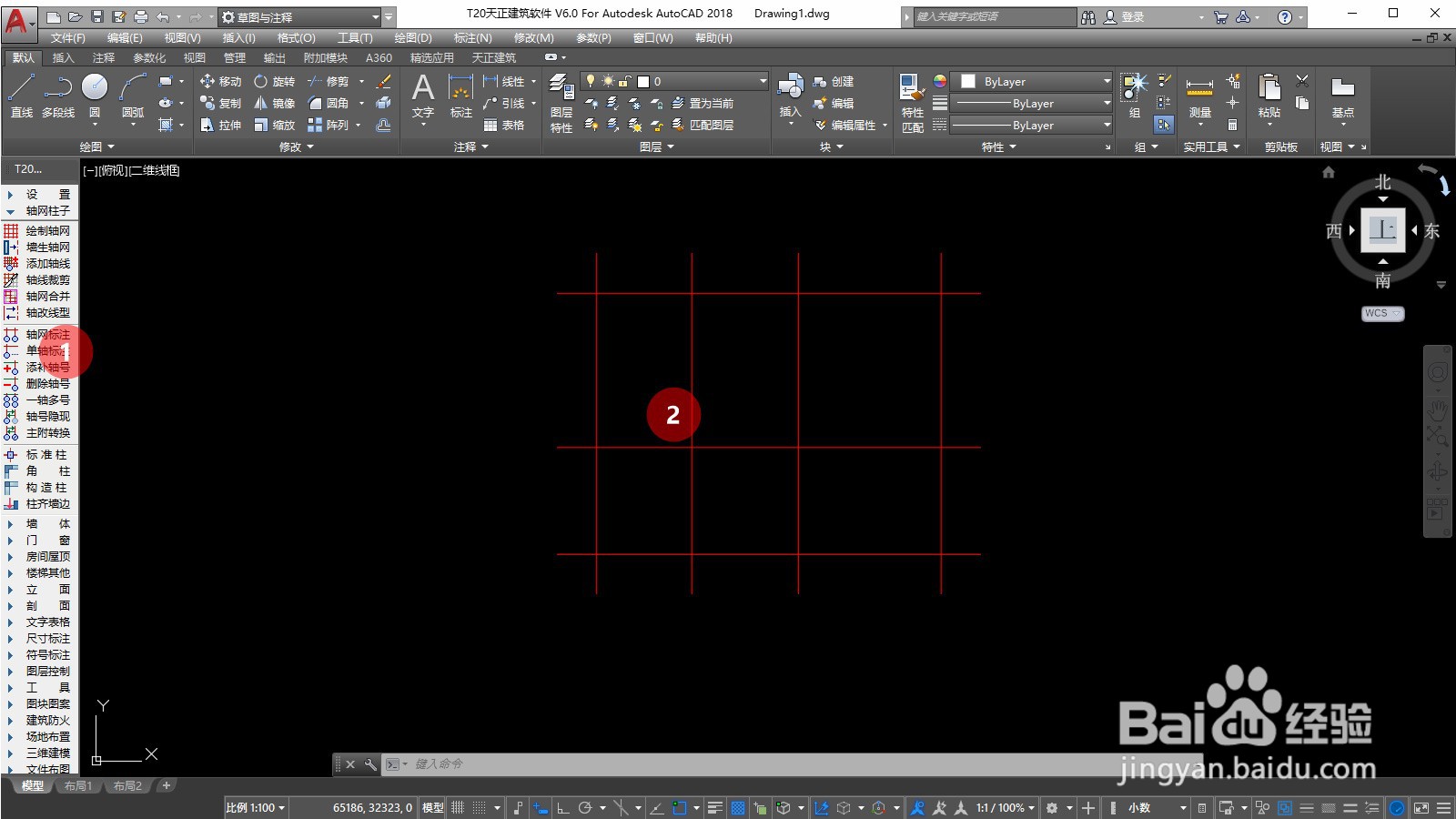The width and height of the screenshot is (1456, 819).
Task: Toggle polar tracking in status bar
Action: click(585, 807)
